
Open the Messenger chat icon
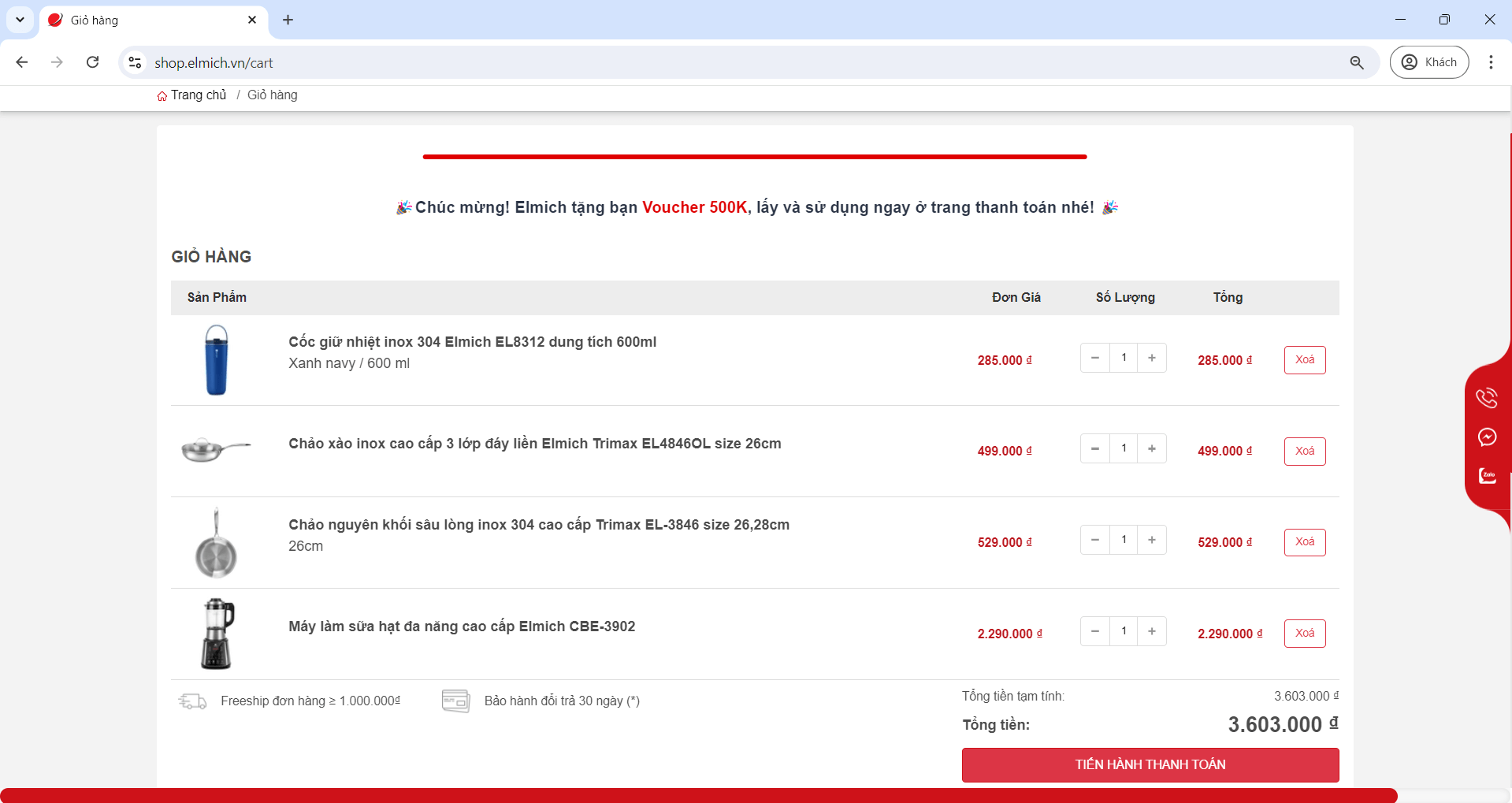1487,437
